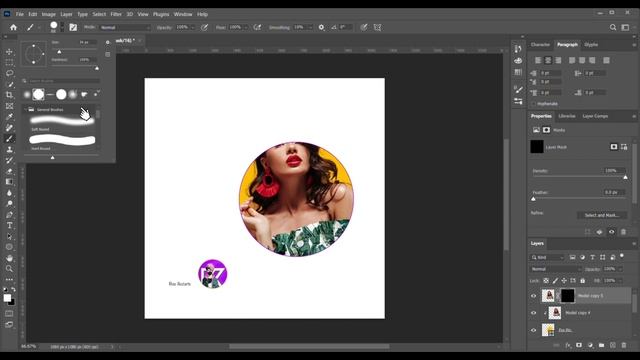Screen dimensions: 640x360
Task: Select the Gradient tool
Action: [x=9, y=182]
